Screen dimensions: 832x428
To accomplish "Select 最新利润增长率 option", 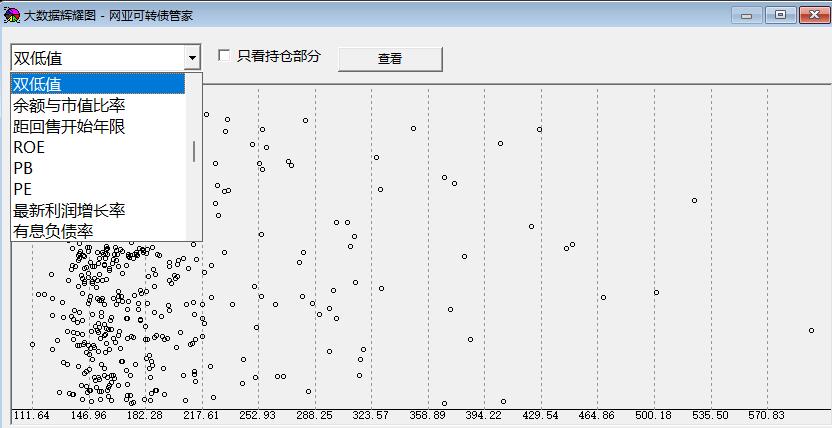I will [98, 210].
